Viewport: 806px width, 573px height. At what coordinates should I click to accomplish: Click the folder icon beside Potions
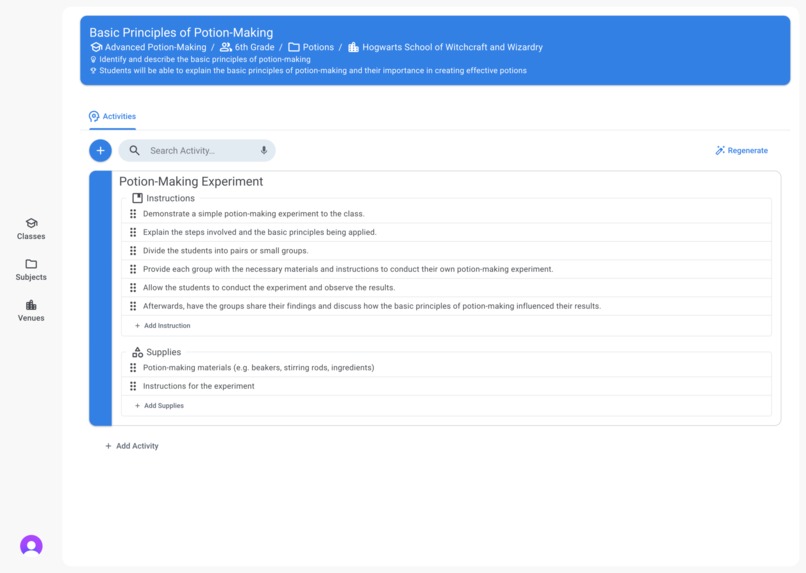click(x=294, y=47)
